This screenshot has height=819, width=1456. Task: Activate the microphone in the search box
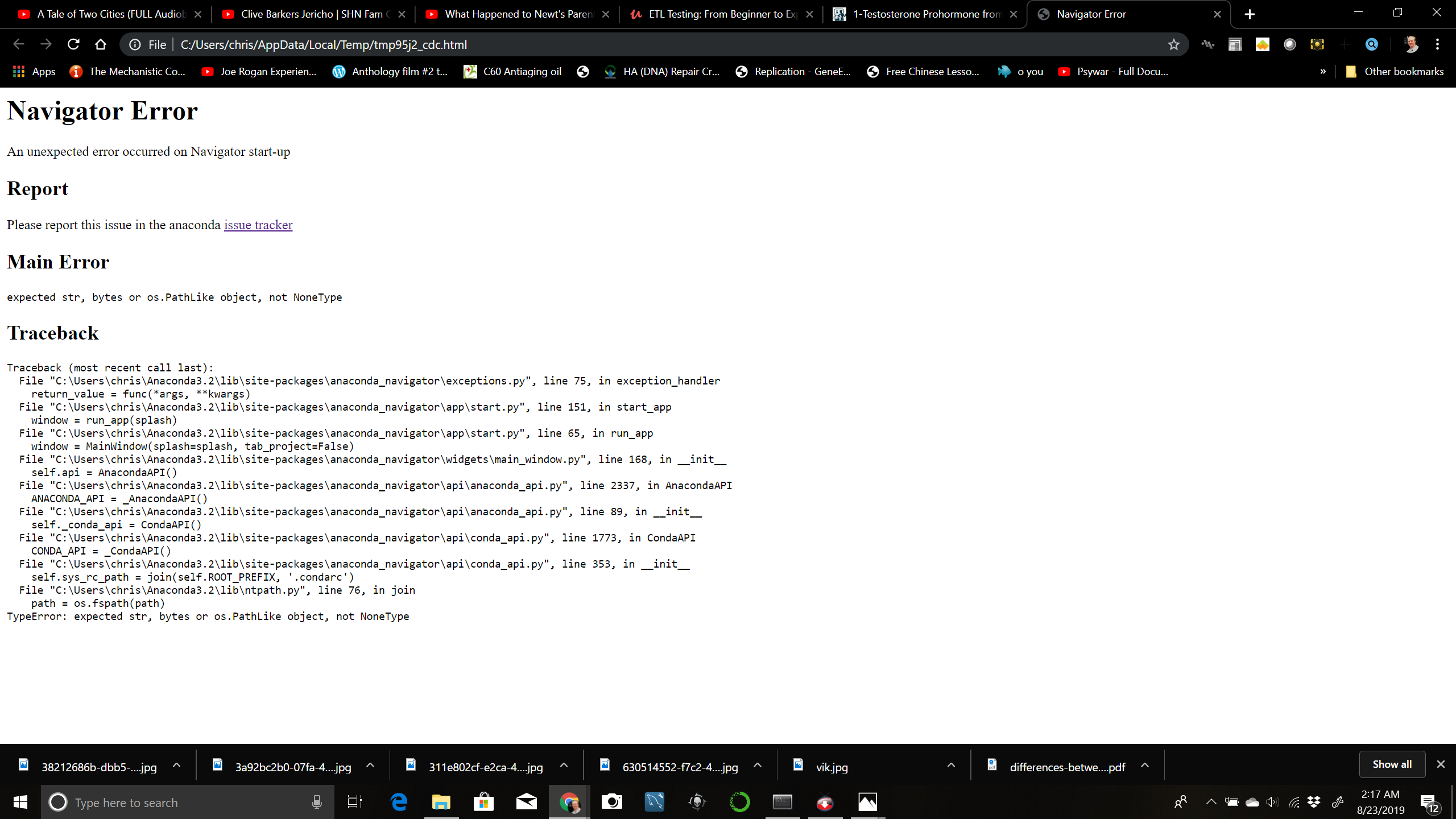317,802
